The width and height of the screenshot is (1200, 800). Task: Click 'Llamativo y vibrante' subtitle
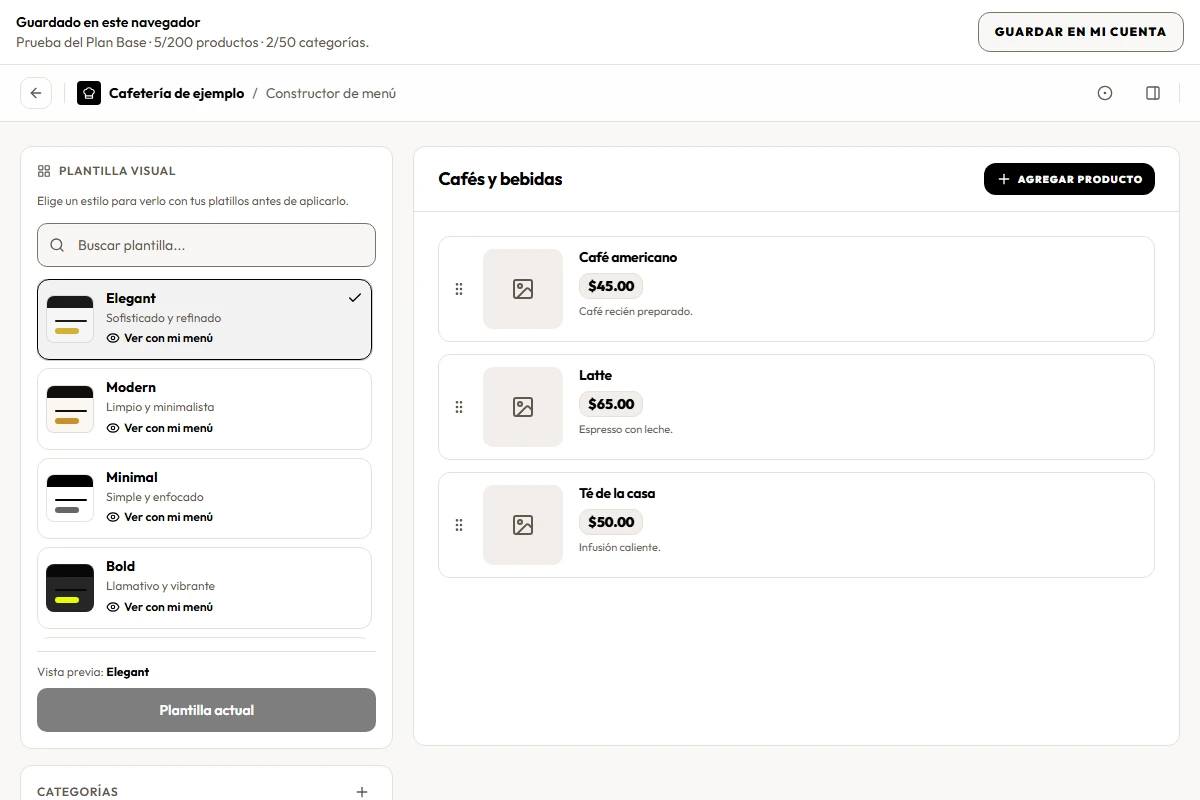(160, 586)
